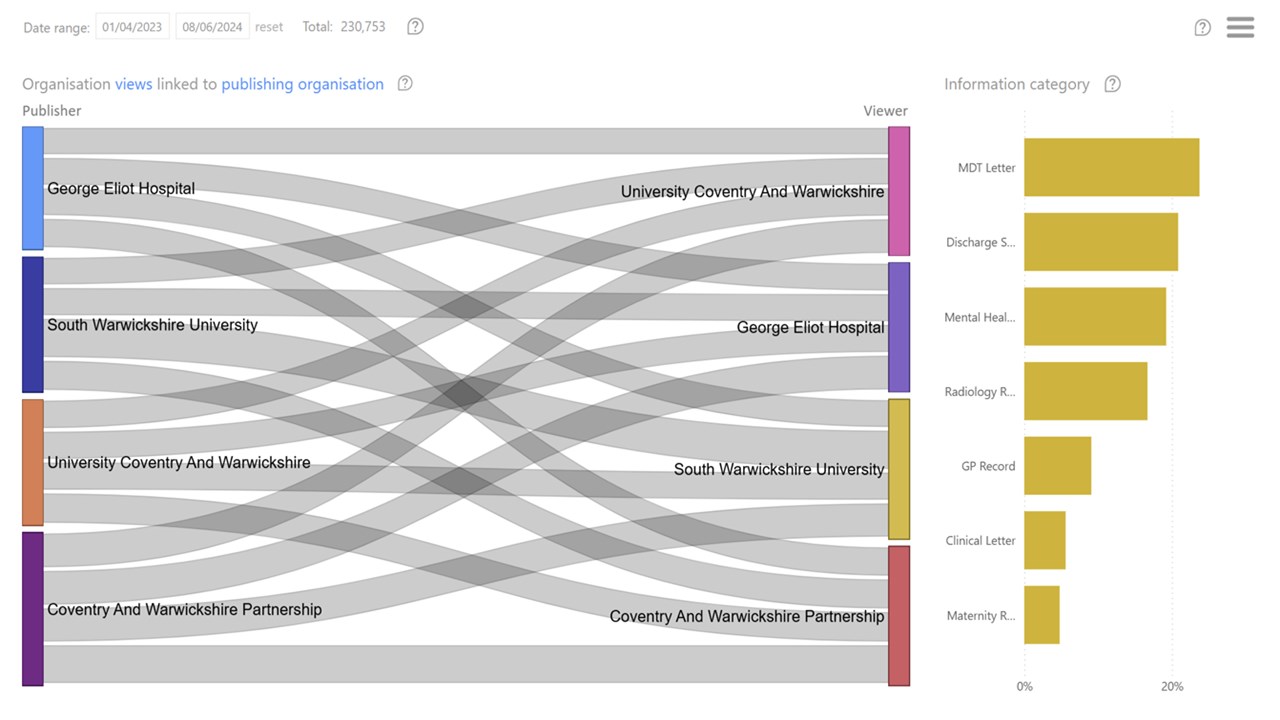Click Coventry And Warwickshire Partnership publisher label
The width and height of the screenshot is (1280, 720).
[184, 609]
